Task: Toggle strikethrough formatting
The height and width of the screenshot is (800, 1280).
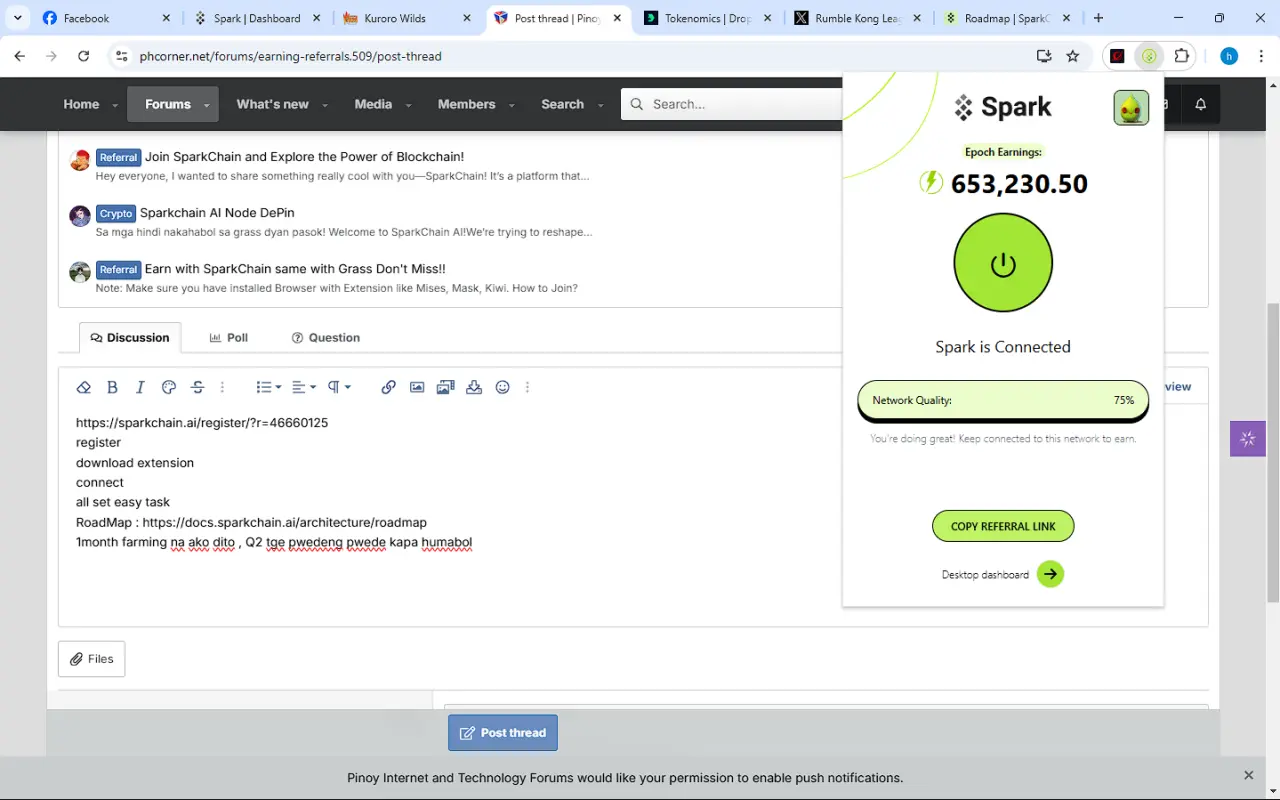Action: (197, 387)
